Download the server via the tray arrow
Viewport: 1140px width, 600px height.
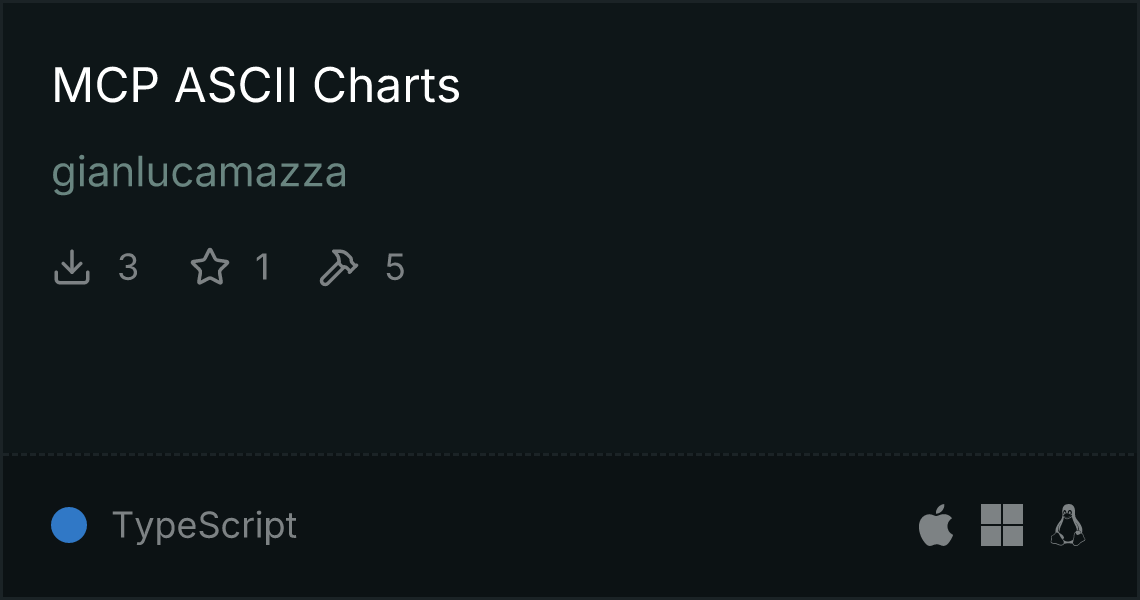pos(72,268)
